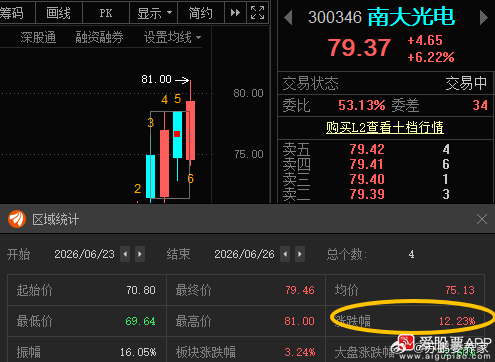Select the 深股通 tab
This screenshot has width=495, height=362.
[38, 37]
